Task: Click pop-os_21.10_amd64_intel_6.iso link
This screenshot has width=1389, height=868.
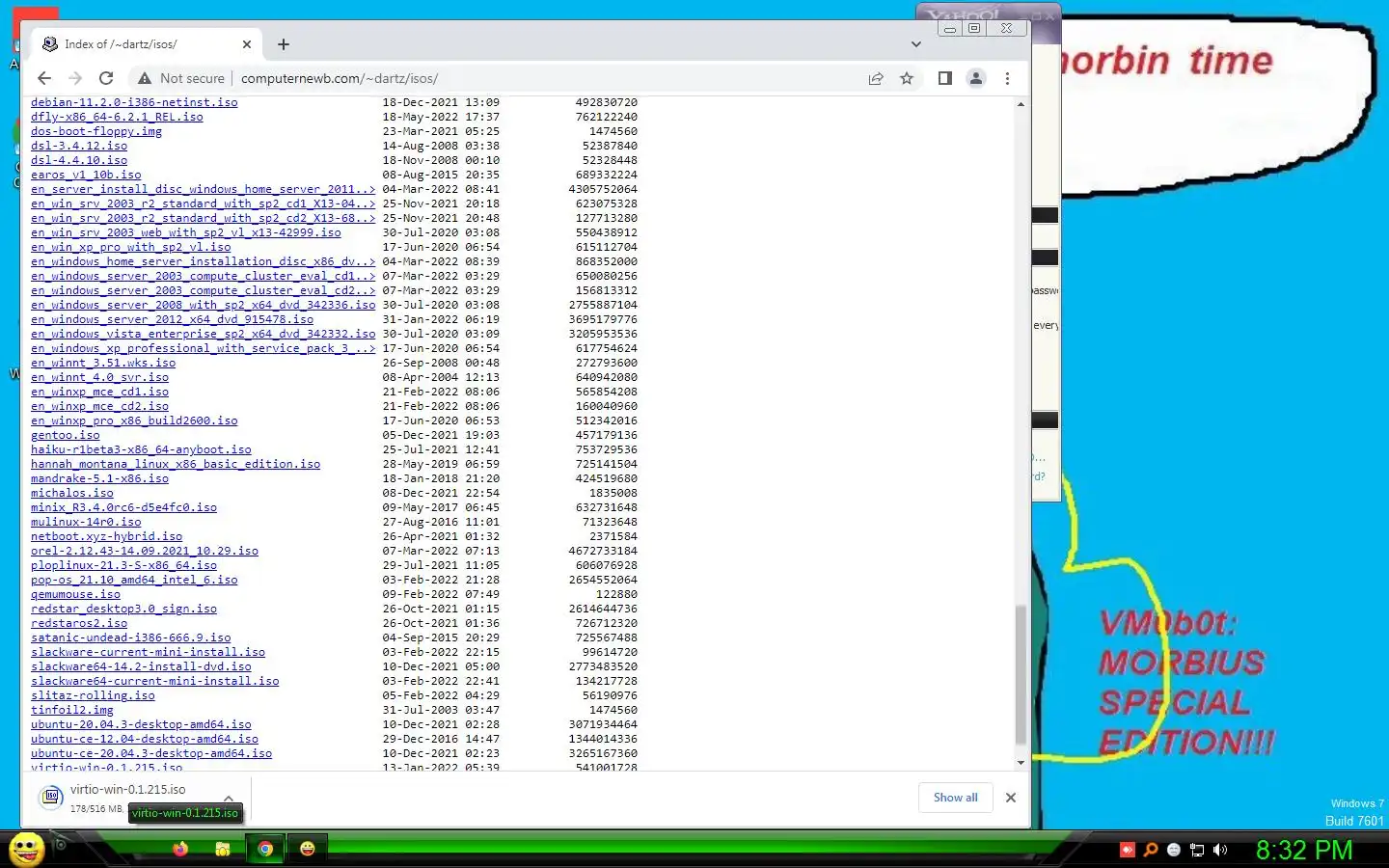Action: point(134,580)
